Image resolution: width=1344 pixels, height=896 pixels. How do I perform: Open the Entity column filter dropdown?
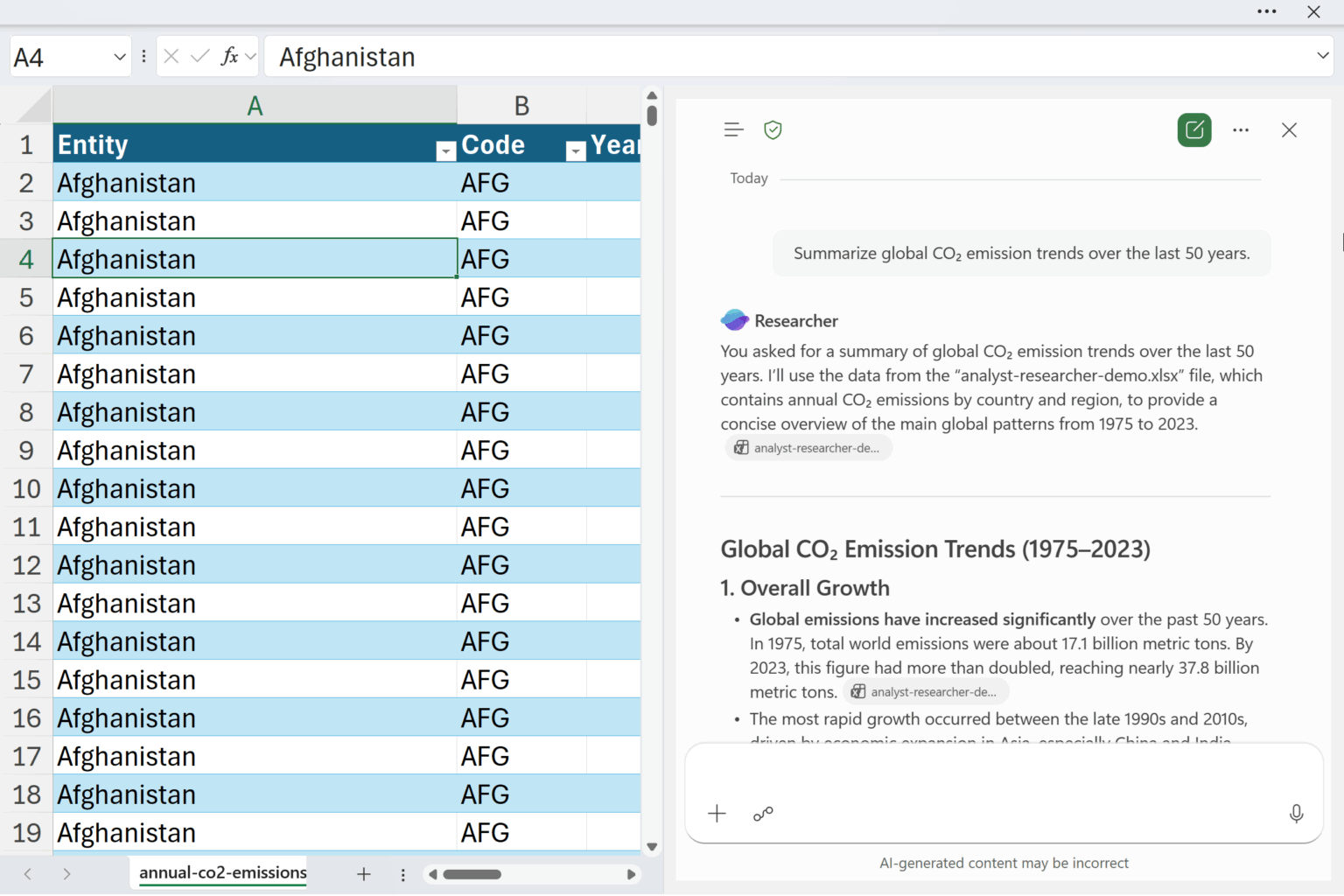(445, 151)
